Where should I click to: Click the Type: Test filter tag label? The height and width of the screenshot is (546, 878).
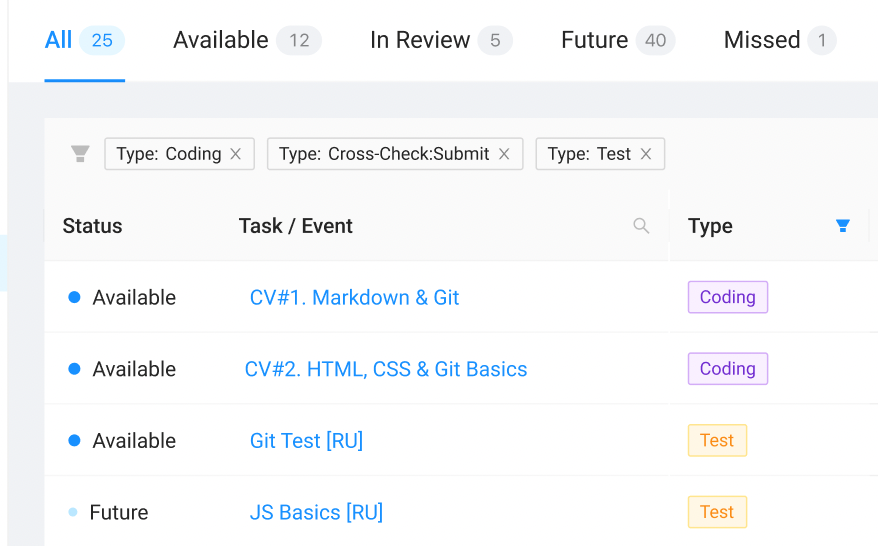589,154
